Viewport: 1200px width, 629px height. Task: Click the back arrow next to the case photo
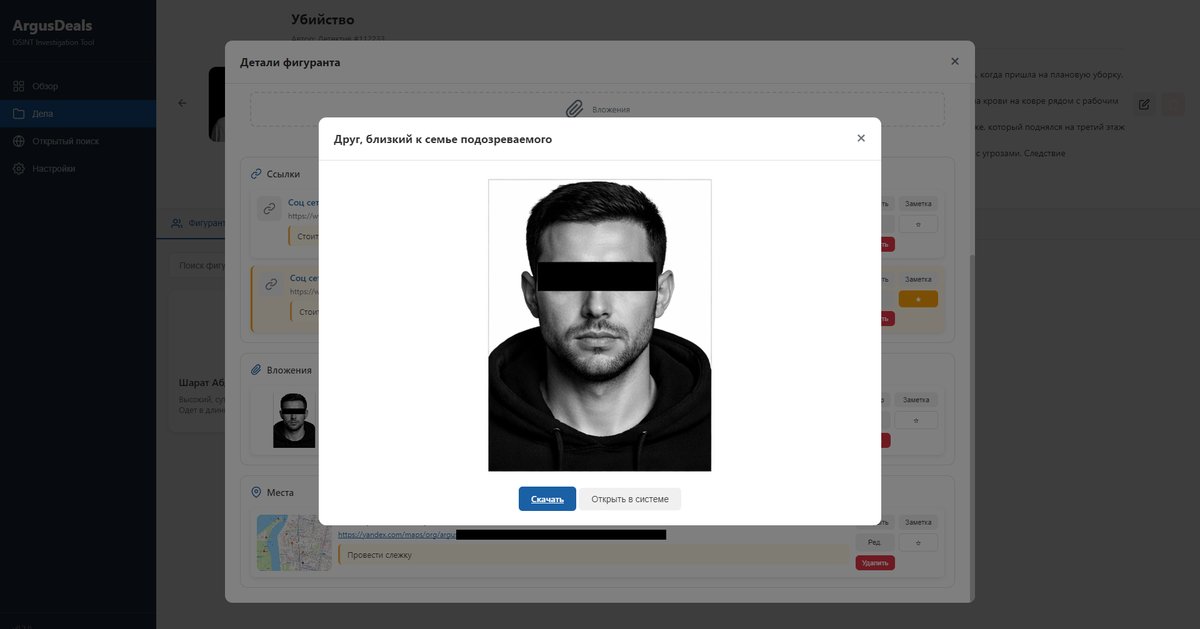click(182, 103)
